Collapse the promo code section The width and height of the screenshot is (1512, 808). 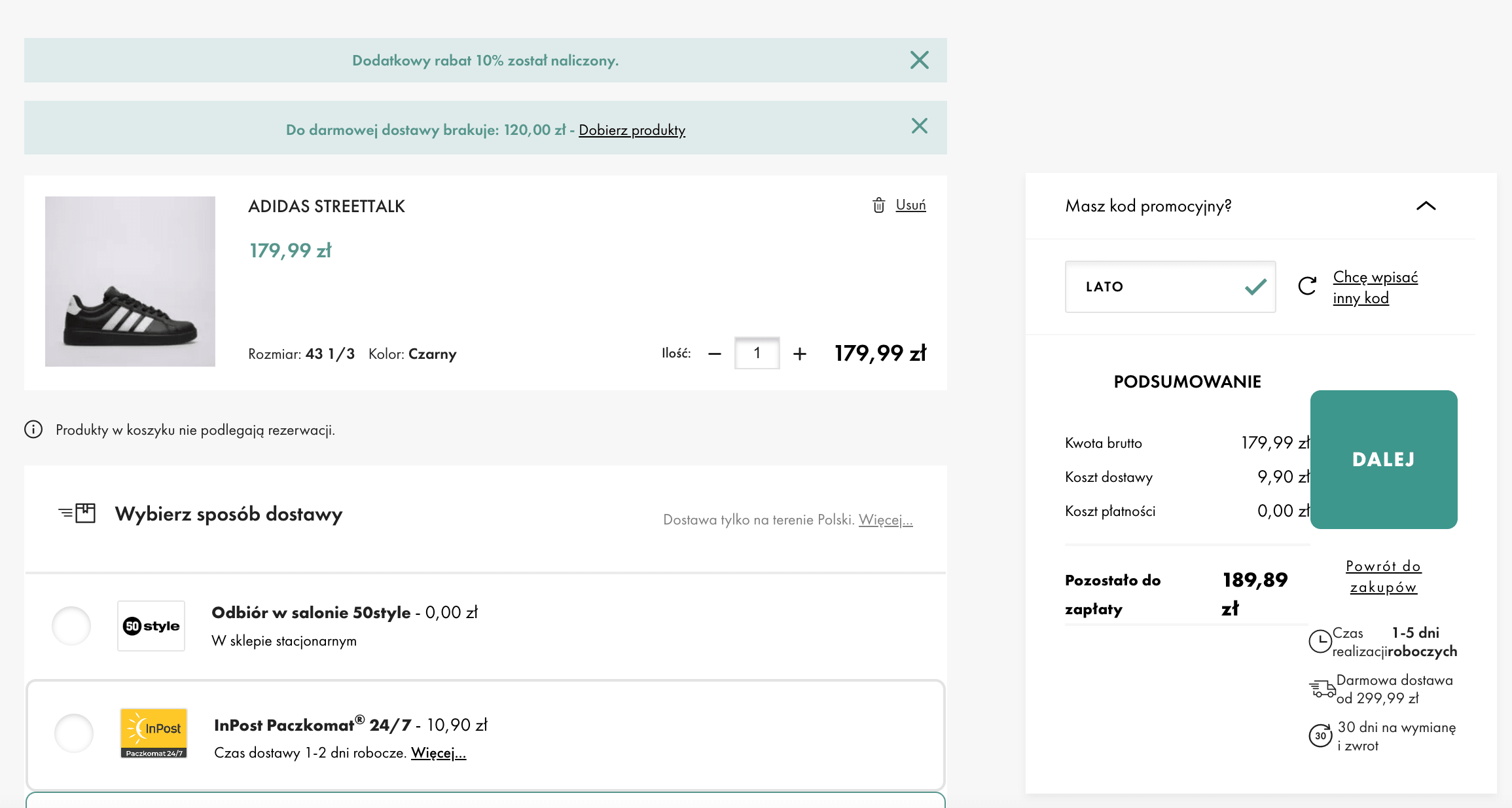tap(1426, 206)
